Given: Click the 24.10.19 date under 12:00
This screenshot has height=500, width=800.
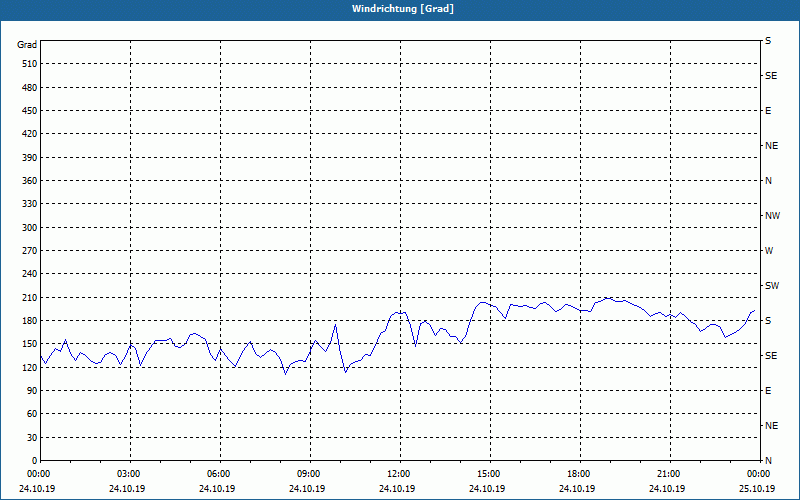Looking at the screenshot, I should pos(397,488).
